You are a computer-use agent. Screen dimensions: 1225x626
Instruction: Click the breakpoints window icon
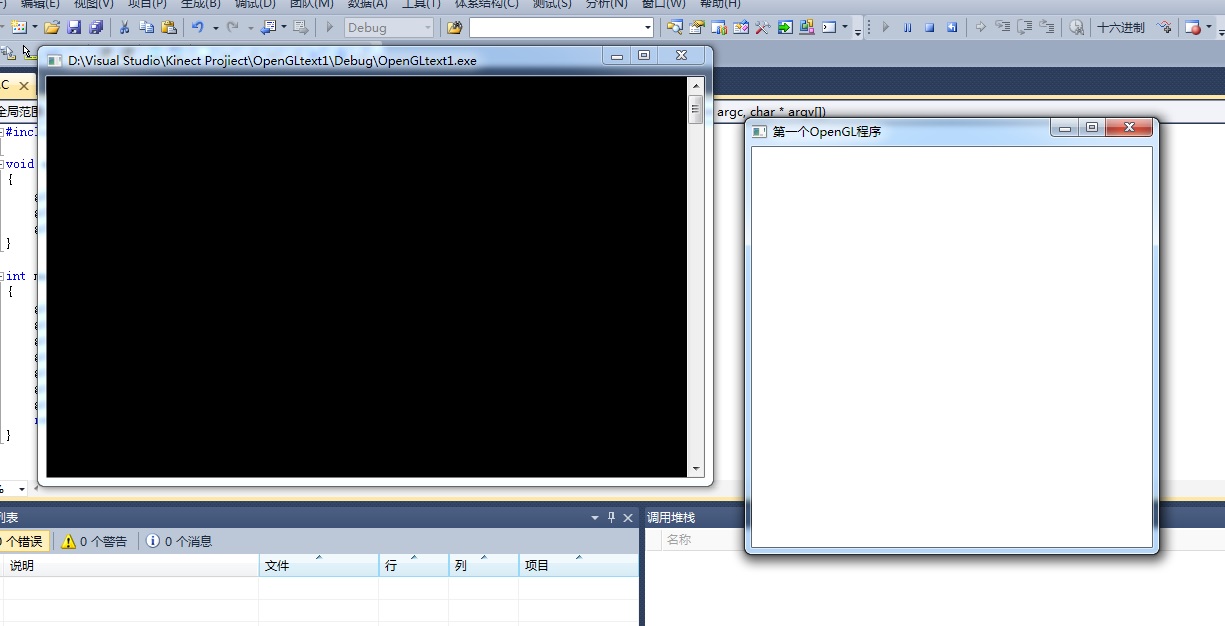click(x=1193, y=27)
